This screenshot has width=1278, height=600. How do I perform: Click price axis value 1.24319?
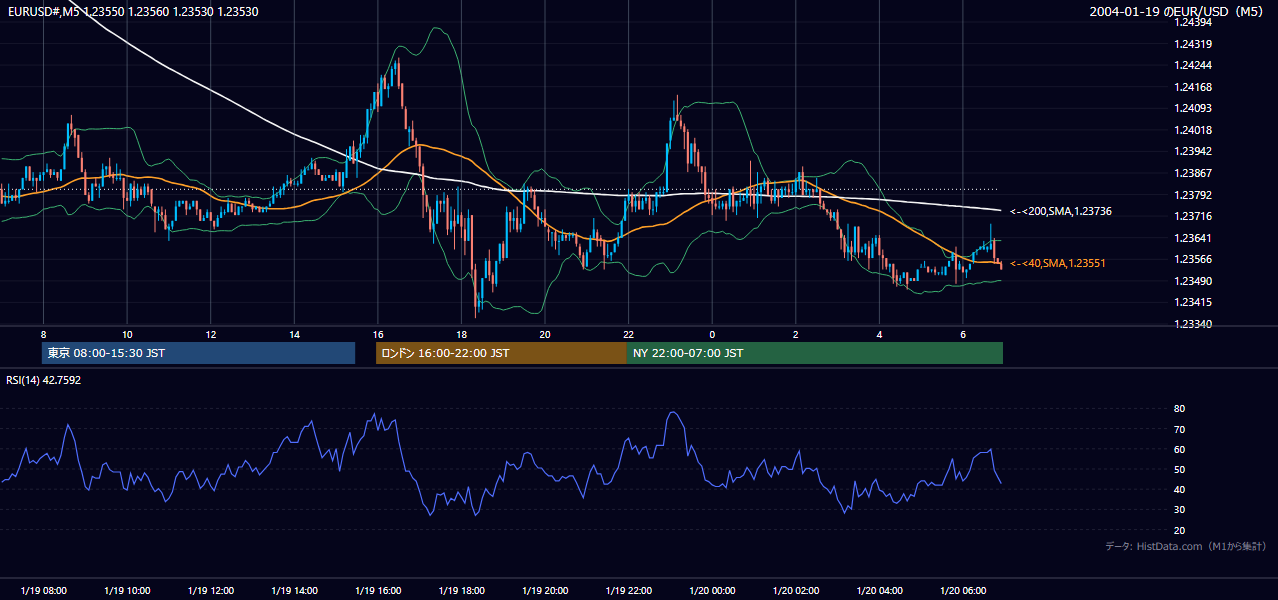(x=1194, y=44)
